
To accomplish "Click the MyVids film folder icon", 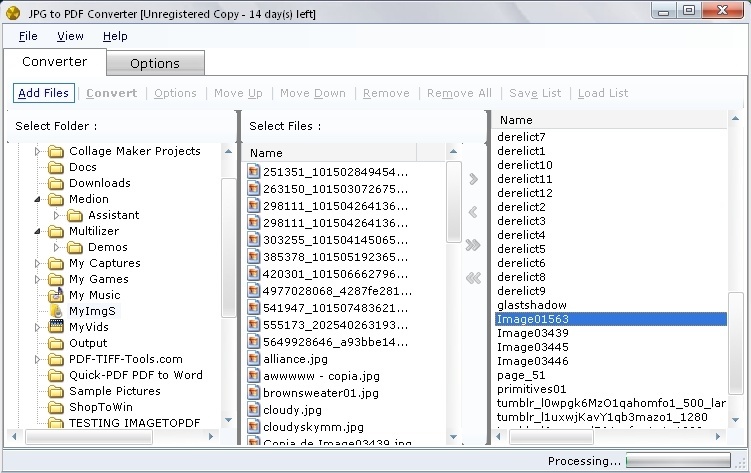I will pos(56,327).
